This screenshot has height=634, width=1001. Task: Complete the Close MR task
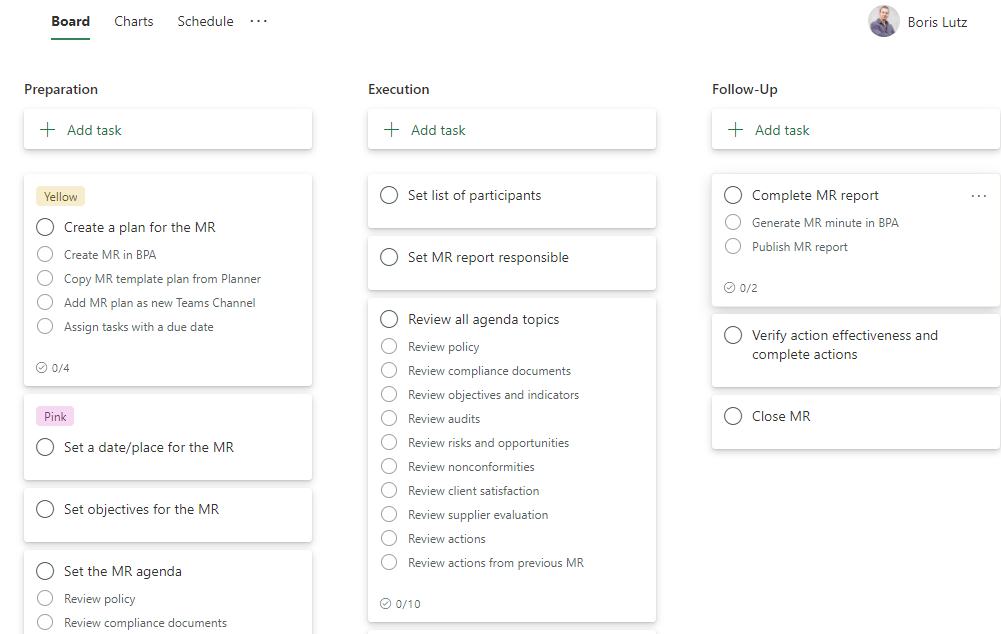click(733, 416)
